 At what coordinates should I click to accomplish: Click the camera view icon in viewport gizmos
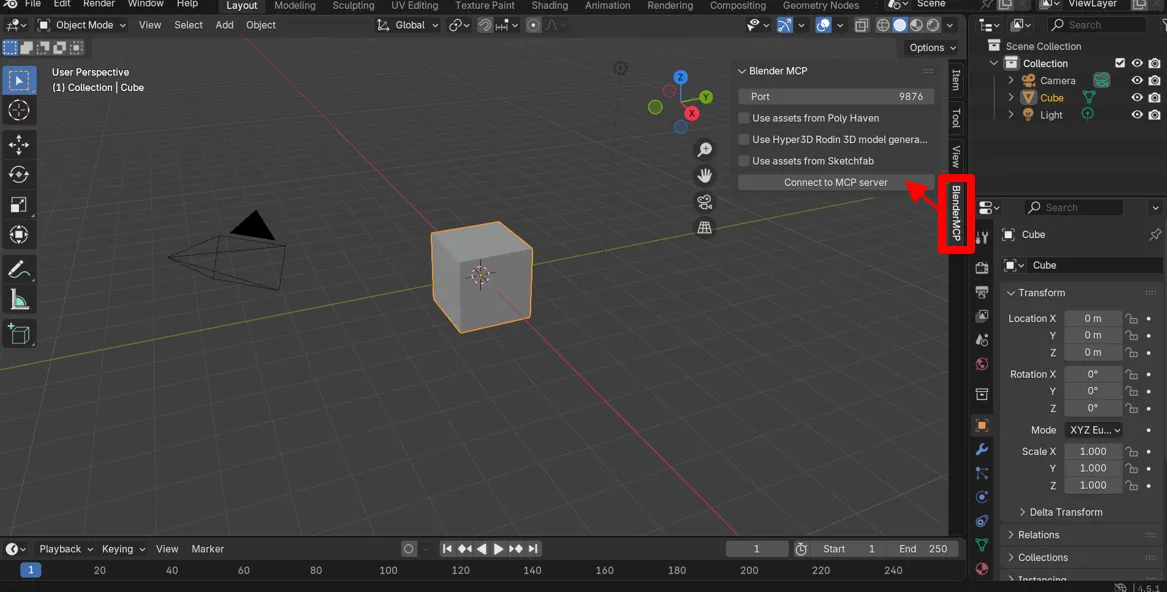(x=704, y=201)
